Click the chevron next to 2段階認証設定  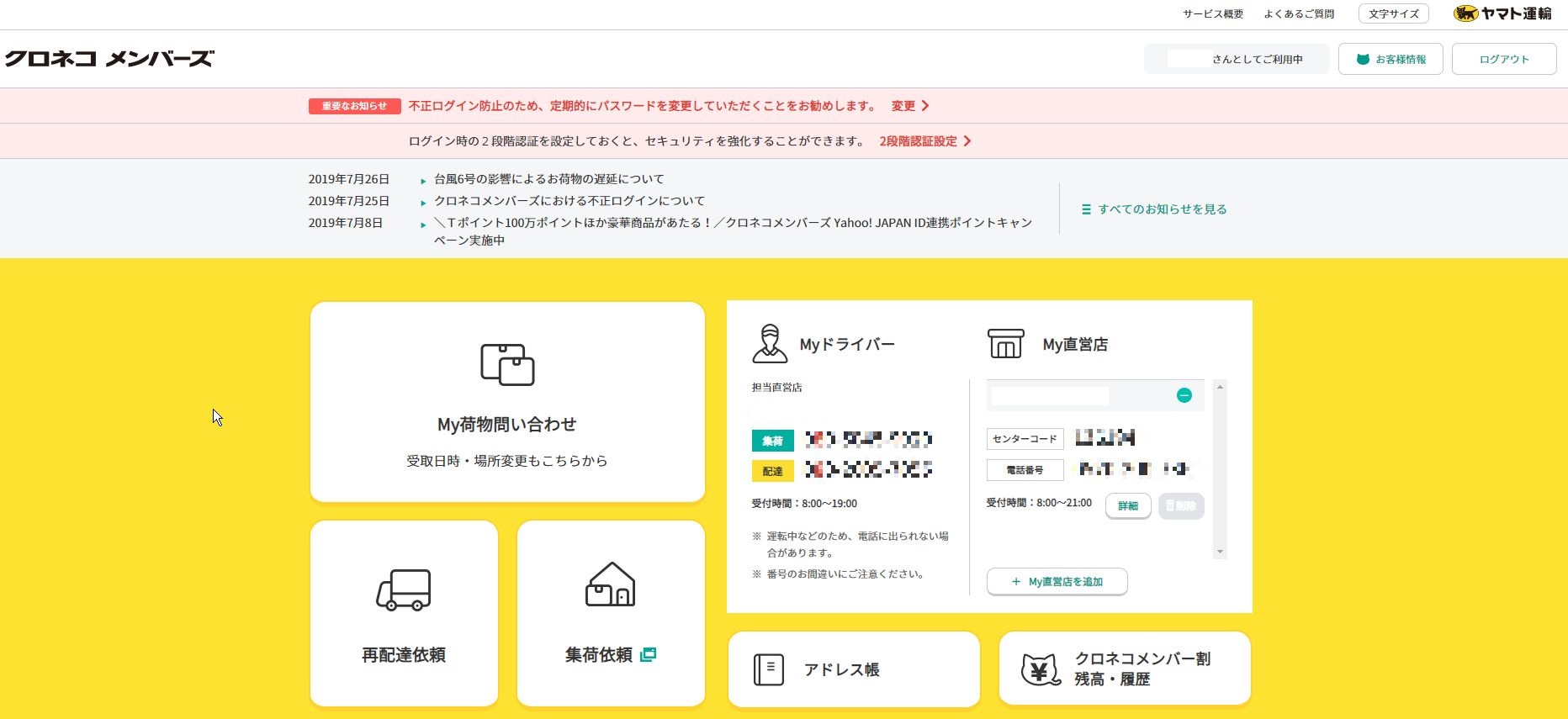967,141
